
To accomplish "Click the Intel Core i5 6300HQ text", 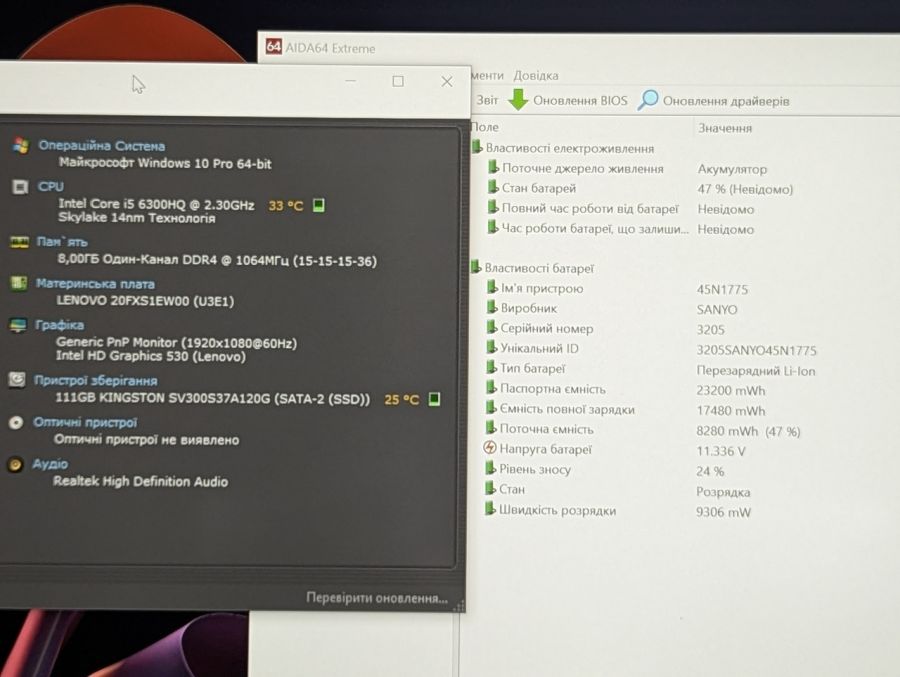I will pyautogui.click(x=156, y=204).
